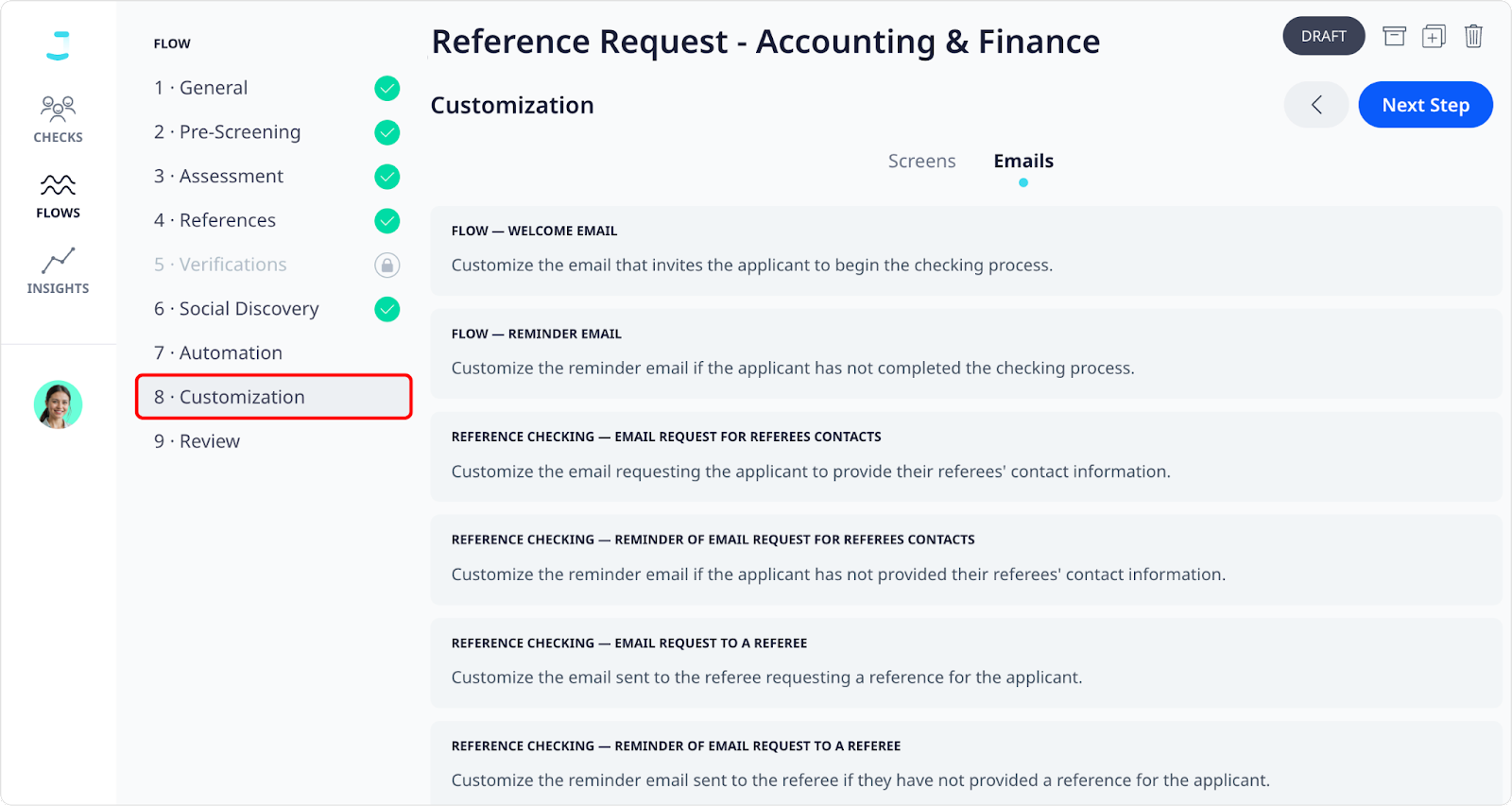Expand the Flow — Reminder Email panel
The height and width of the screenshot is (806, 1512).
[966, 353]
